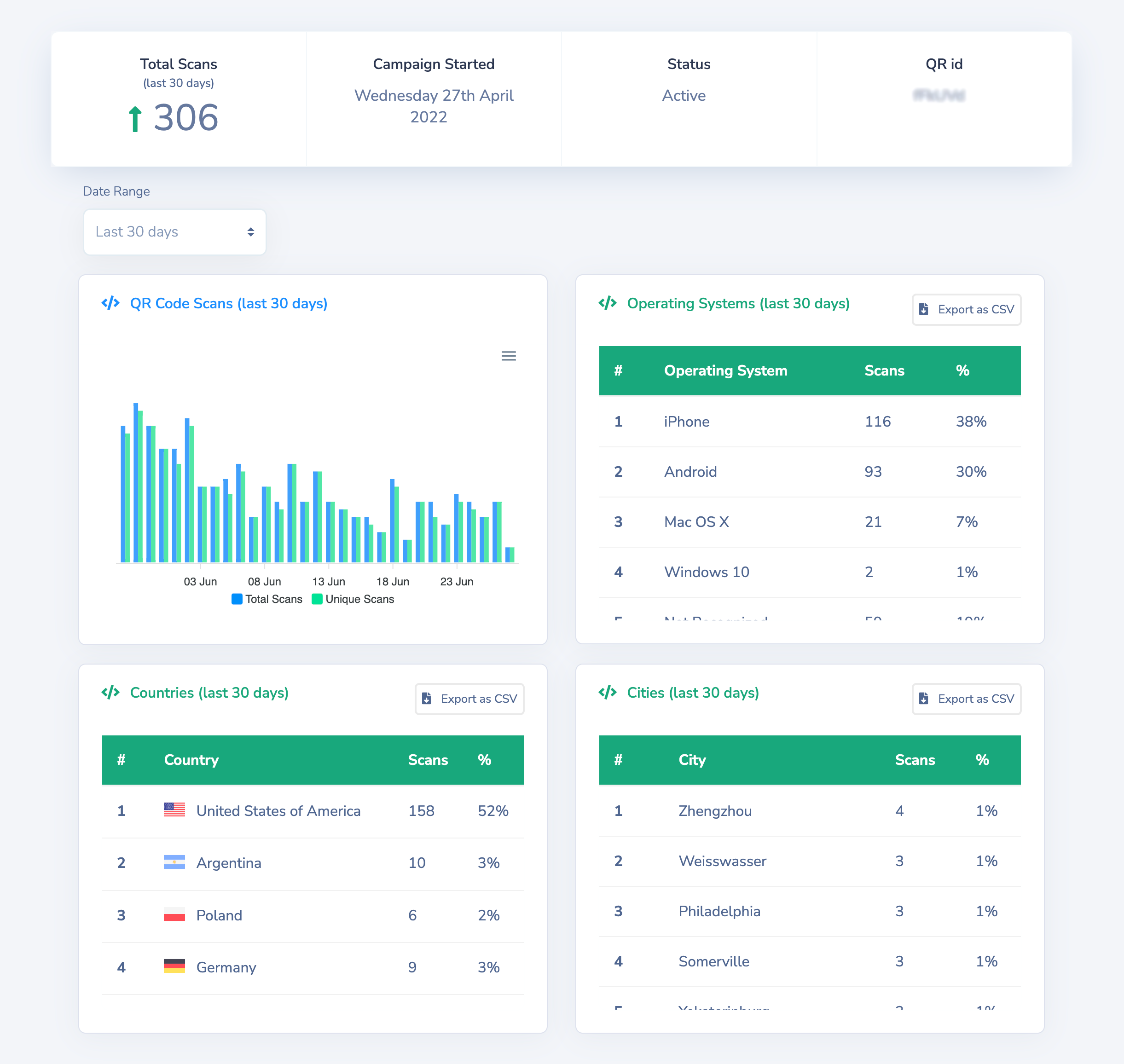The image size is (1124, 1064).
Task: Click the United States flag icon
Action: pos(174,810)
